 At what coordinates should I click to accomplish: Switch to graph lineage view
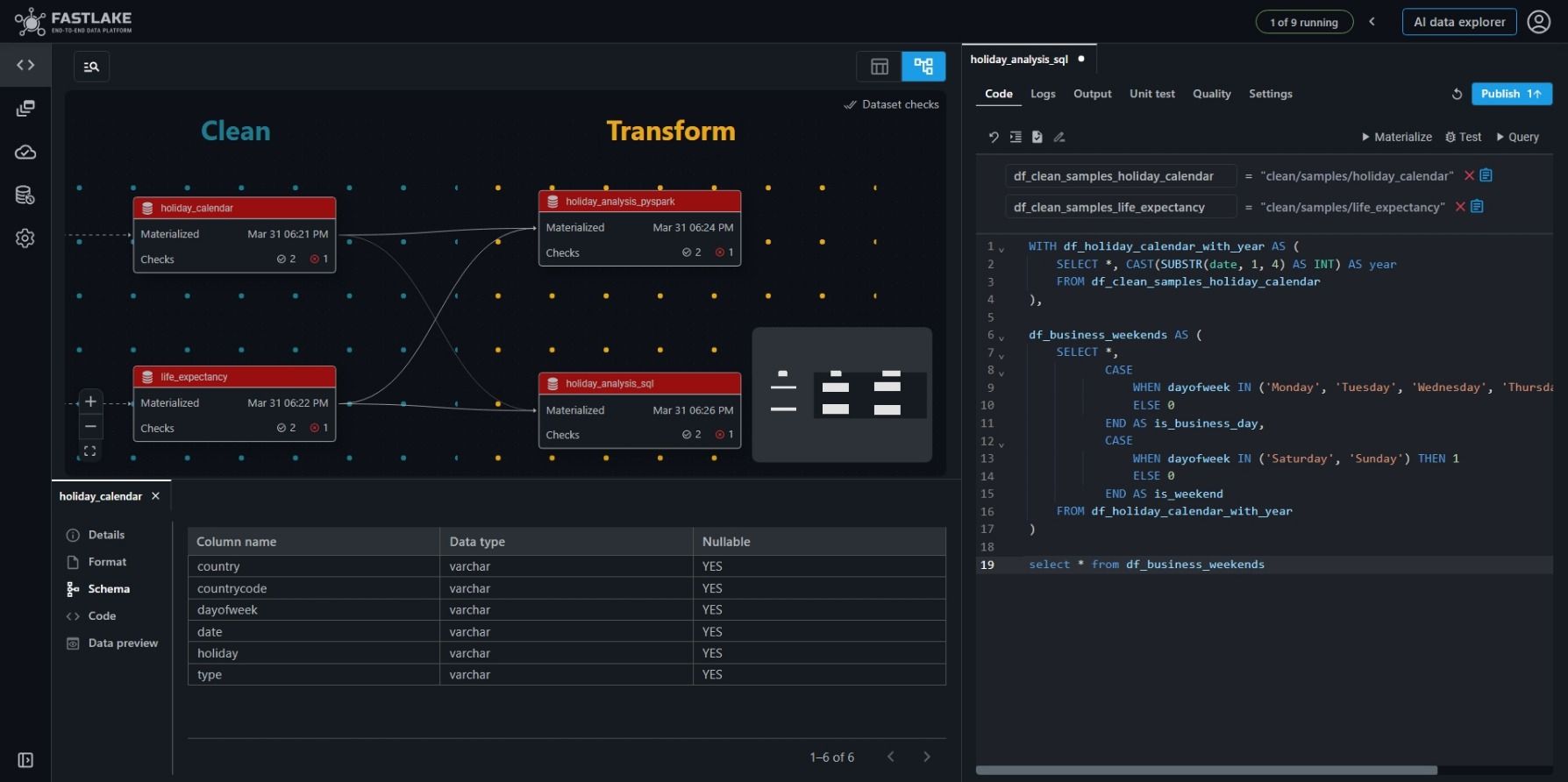(x=923, y=67)
